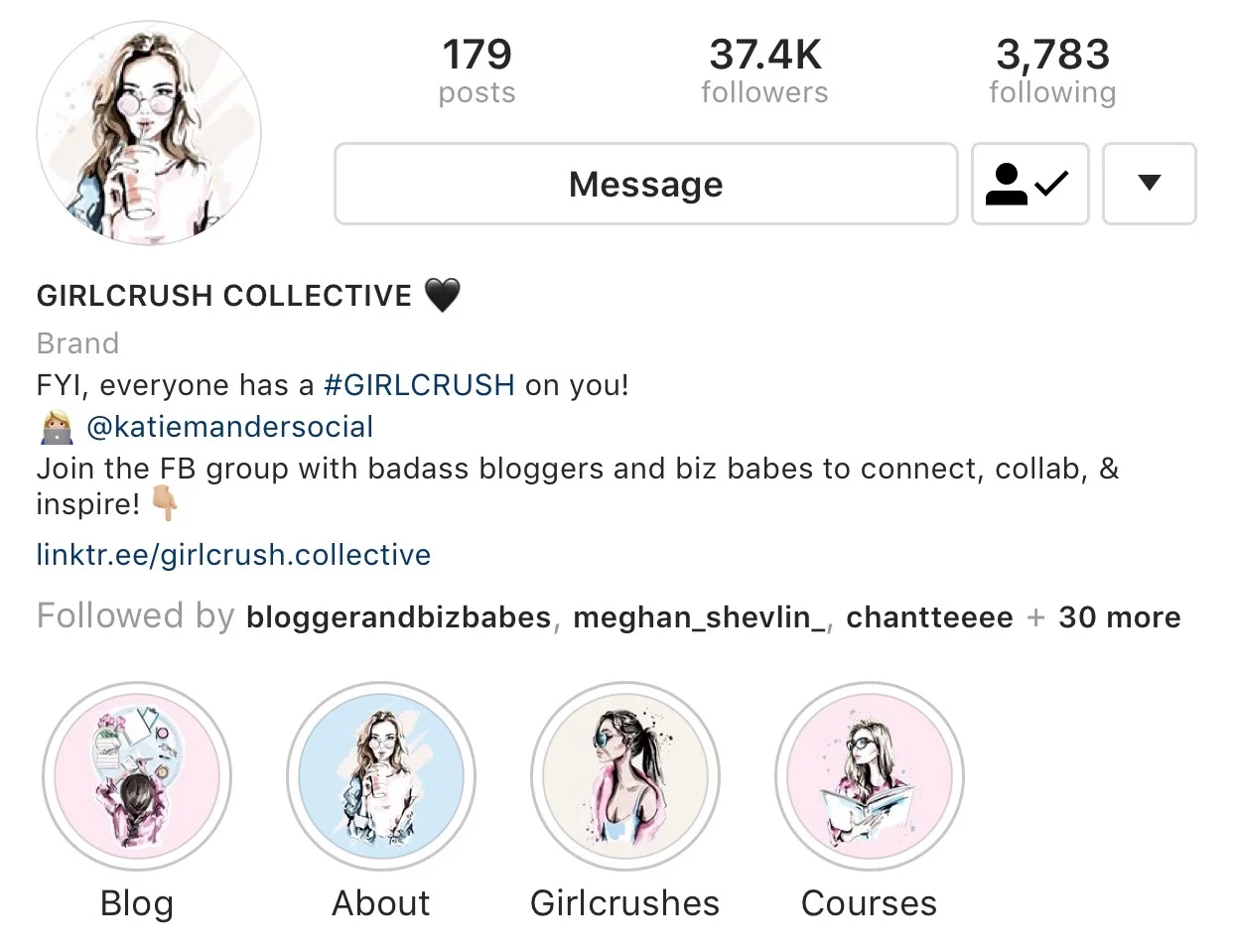The width and height of the screenshot is (1233, 952).
Task: Expand the '30 more' mutual followers
Action: pyautogui.click(x=1119, y=617)
